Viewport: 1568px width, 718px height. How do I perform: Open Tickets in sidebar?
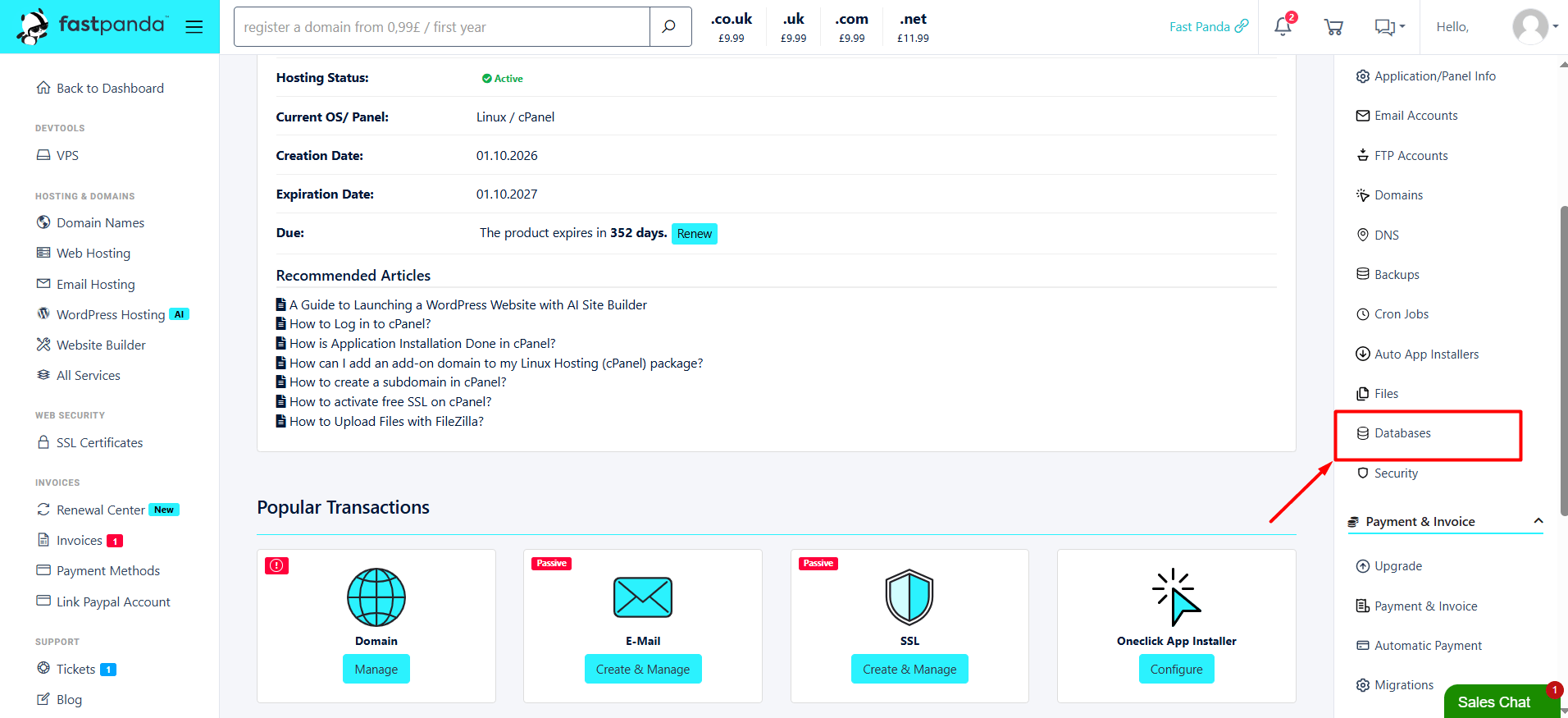(x=76, y=669)
